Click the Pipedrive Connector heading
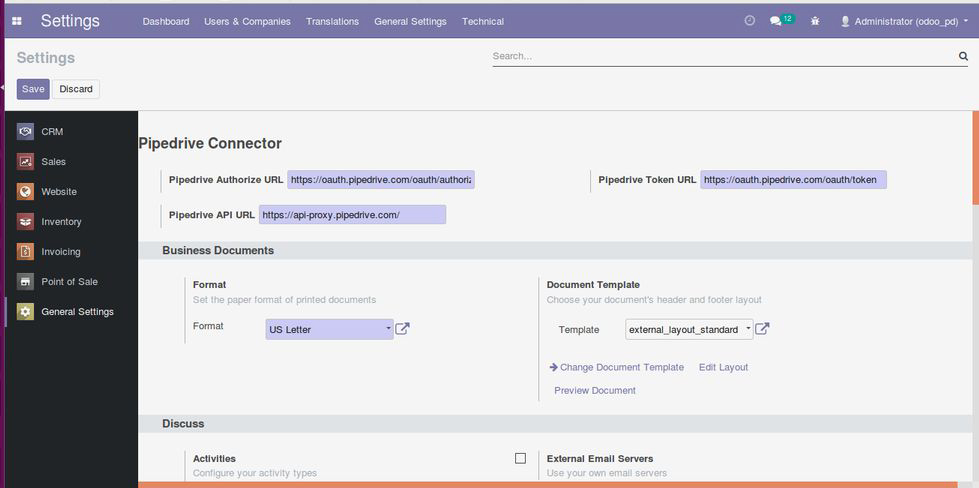 click(x=210, y=144)
